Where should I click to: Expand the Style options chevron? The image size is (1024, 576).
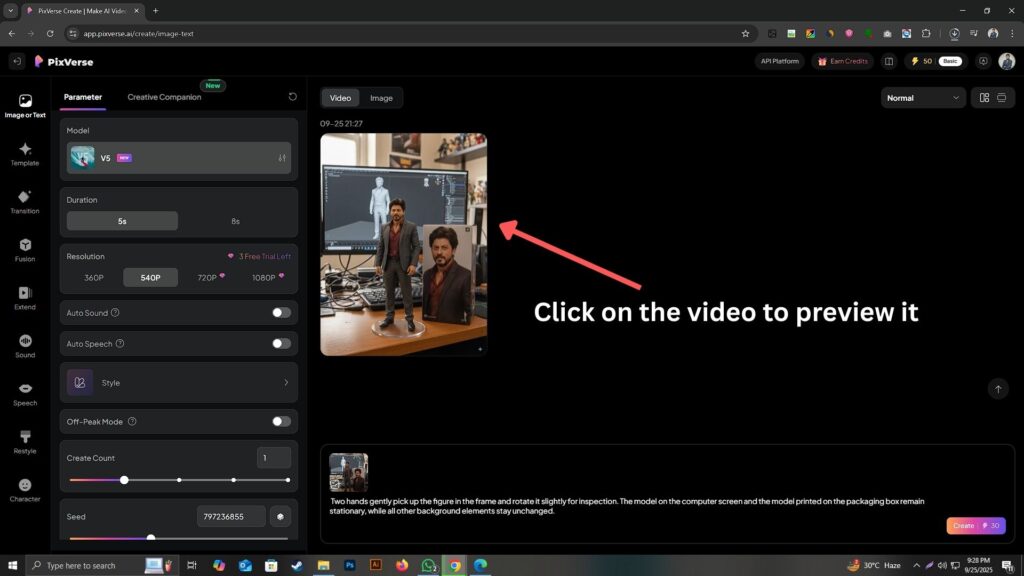click(285, 383)
